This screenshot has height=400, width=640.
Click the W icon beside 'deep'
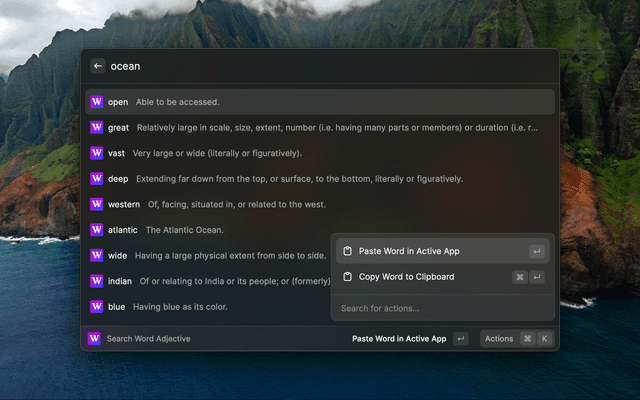[x=97, y=179]
